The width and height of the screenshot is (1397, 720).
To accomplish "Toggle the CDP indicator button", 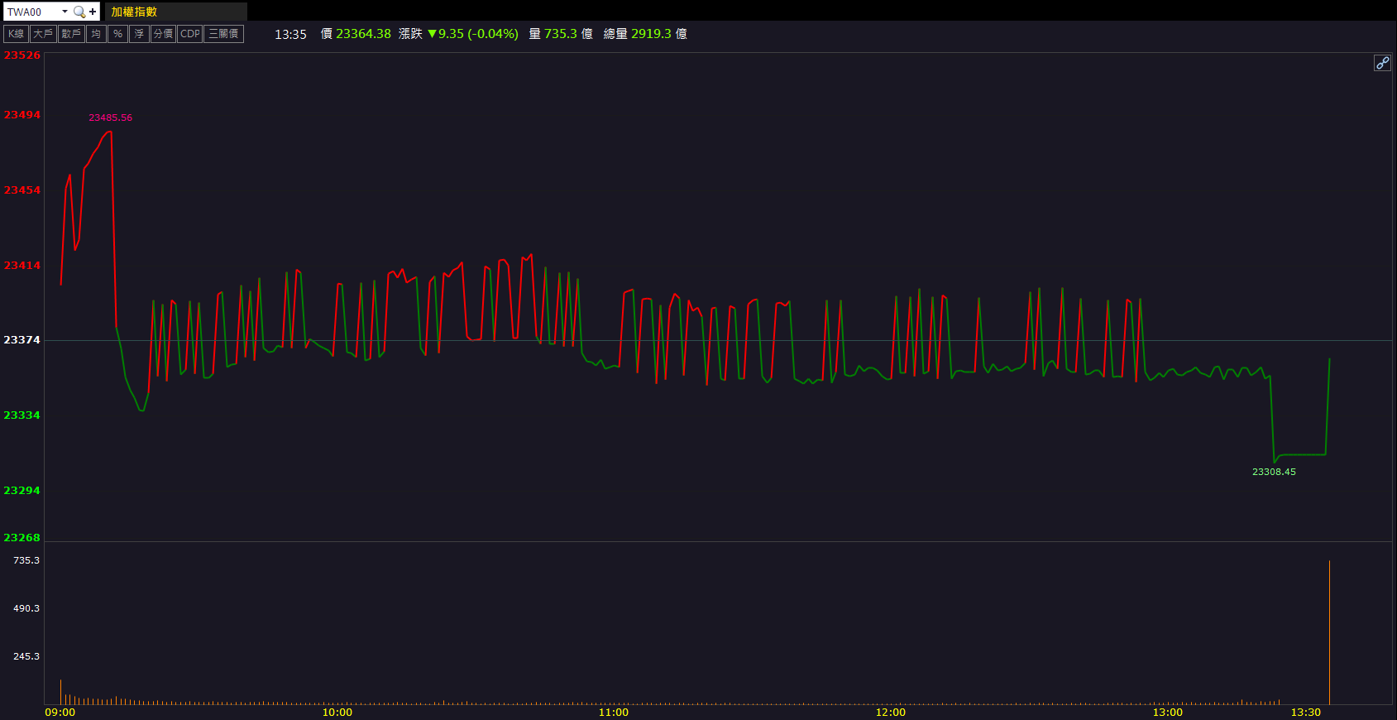I will tap(190, 34).
